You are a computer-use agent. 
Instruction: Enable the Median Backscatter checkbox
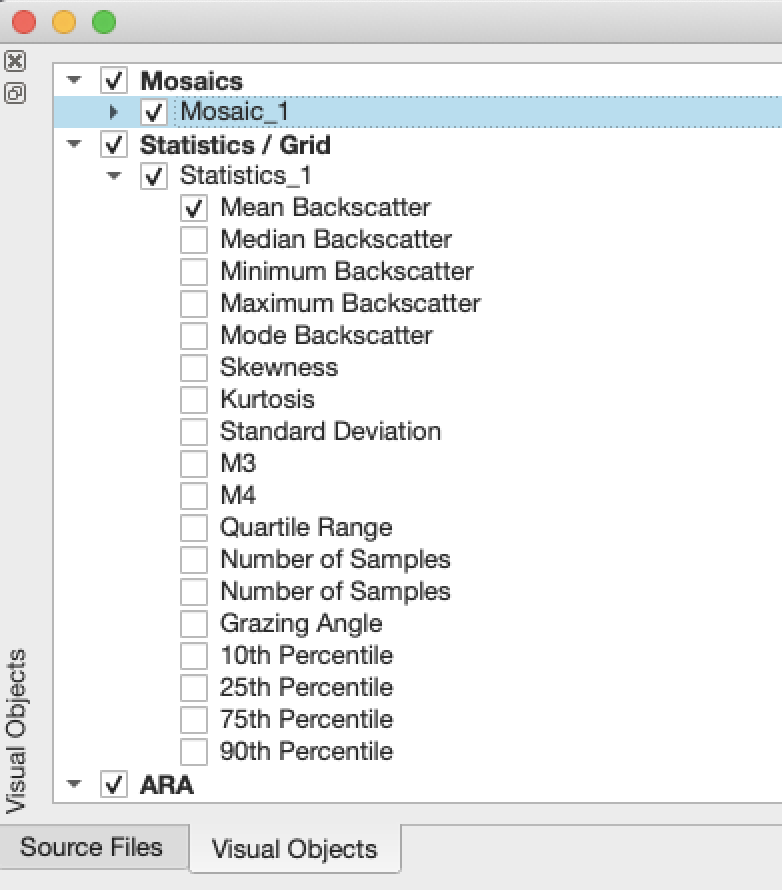click(194, 240)
